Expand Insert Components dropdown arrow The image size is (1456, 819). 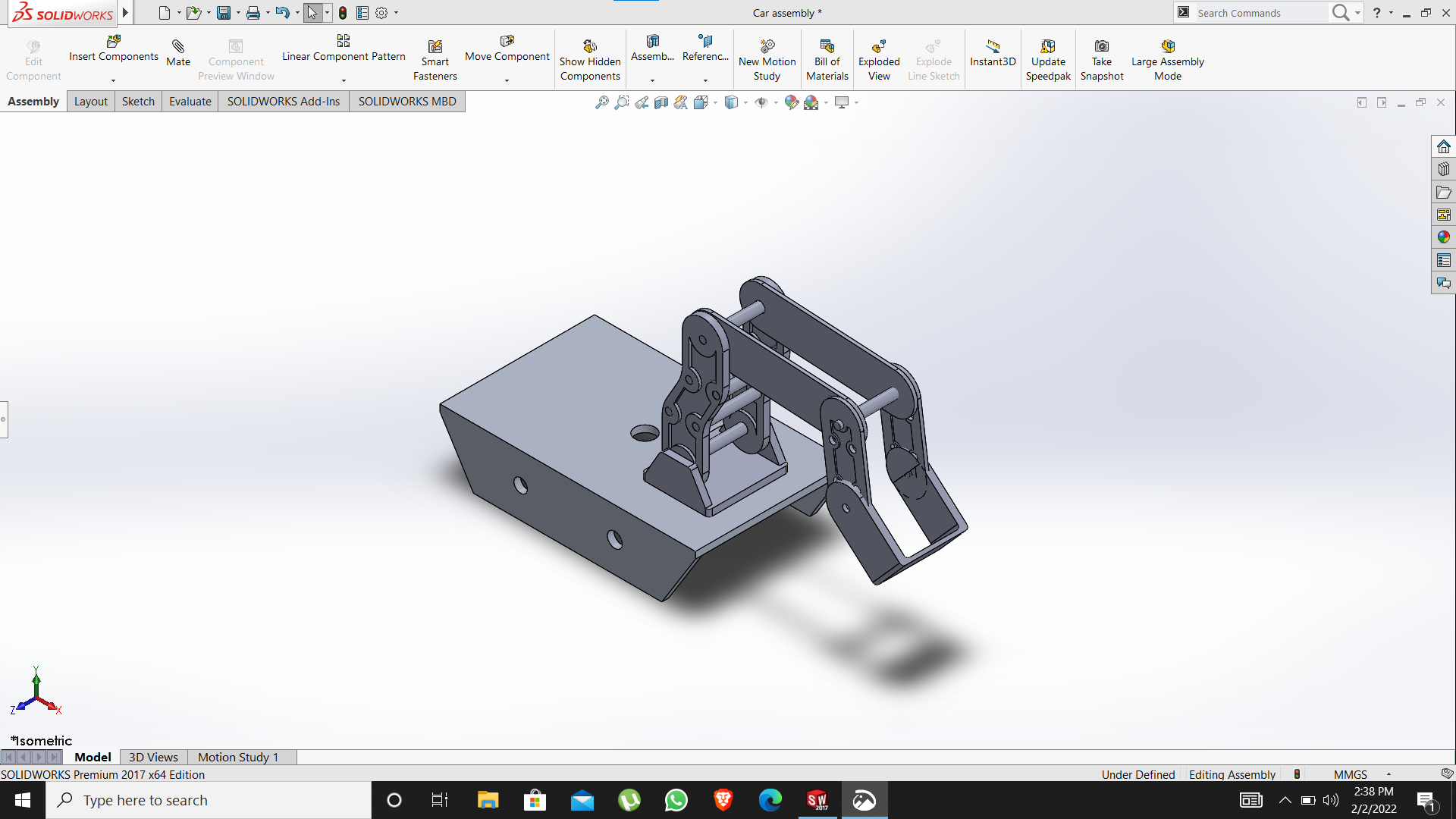click(113, 80)
